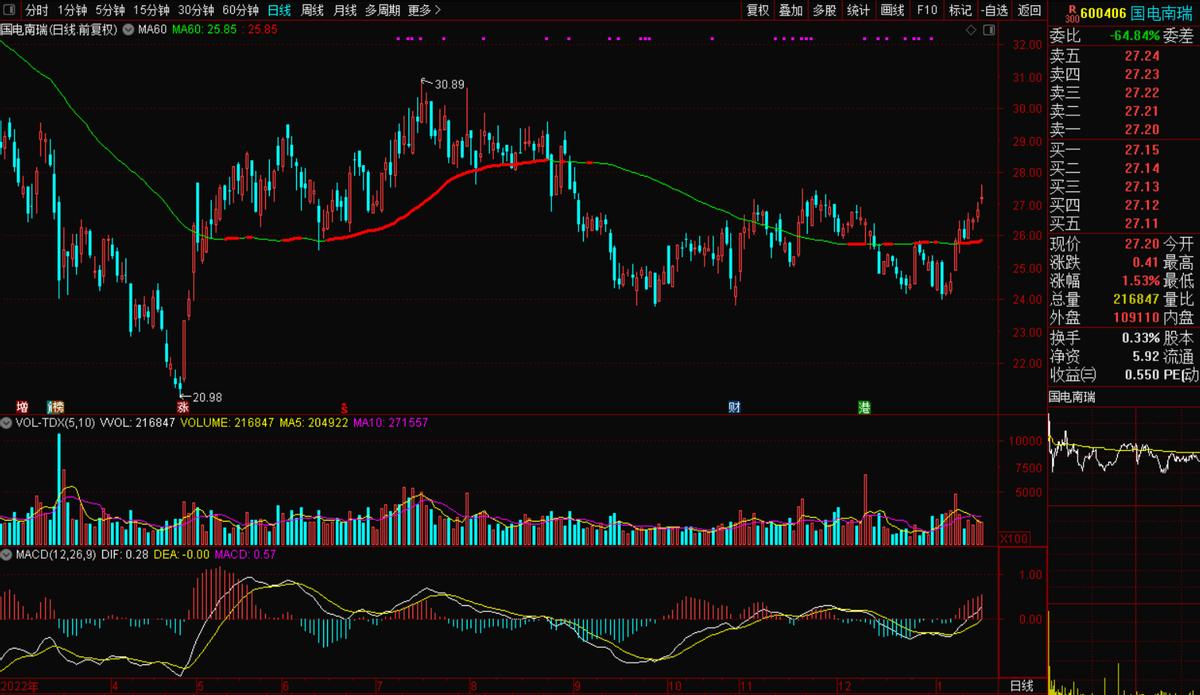Toggle the side panel icon beside the diamond

coord(988,31)
